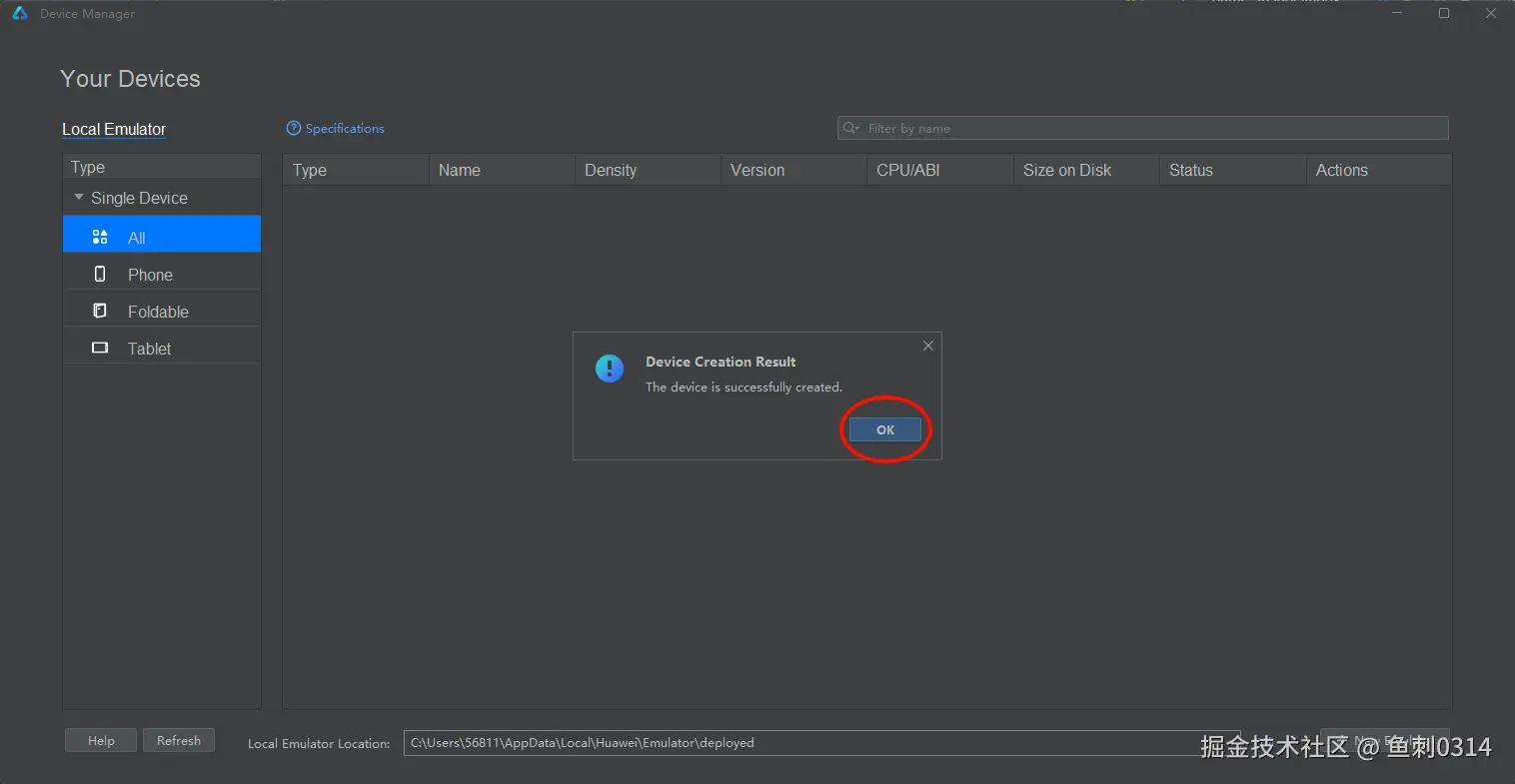Minimize the Device Manager window
The width and height of the screenshot is (1515, 784).
tap(1397, 13)
